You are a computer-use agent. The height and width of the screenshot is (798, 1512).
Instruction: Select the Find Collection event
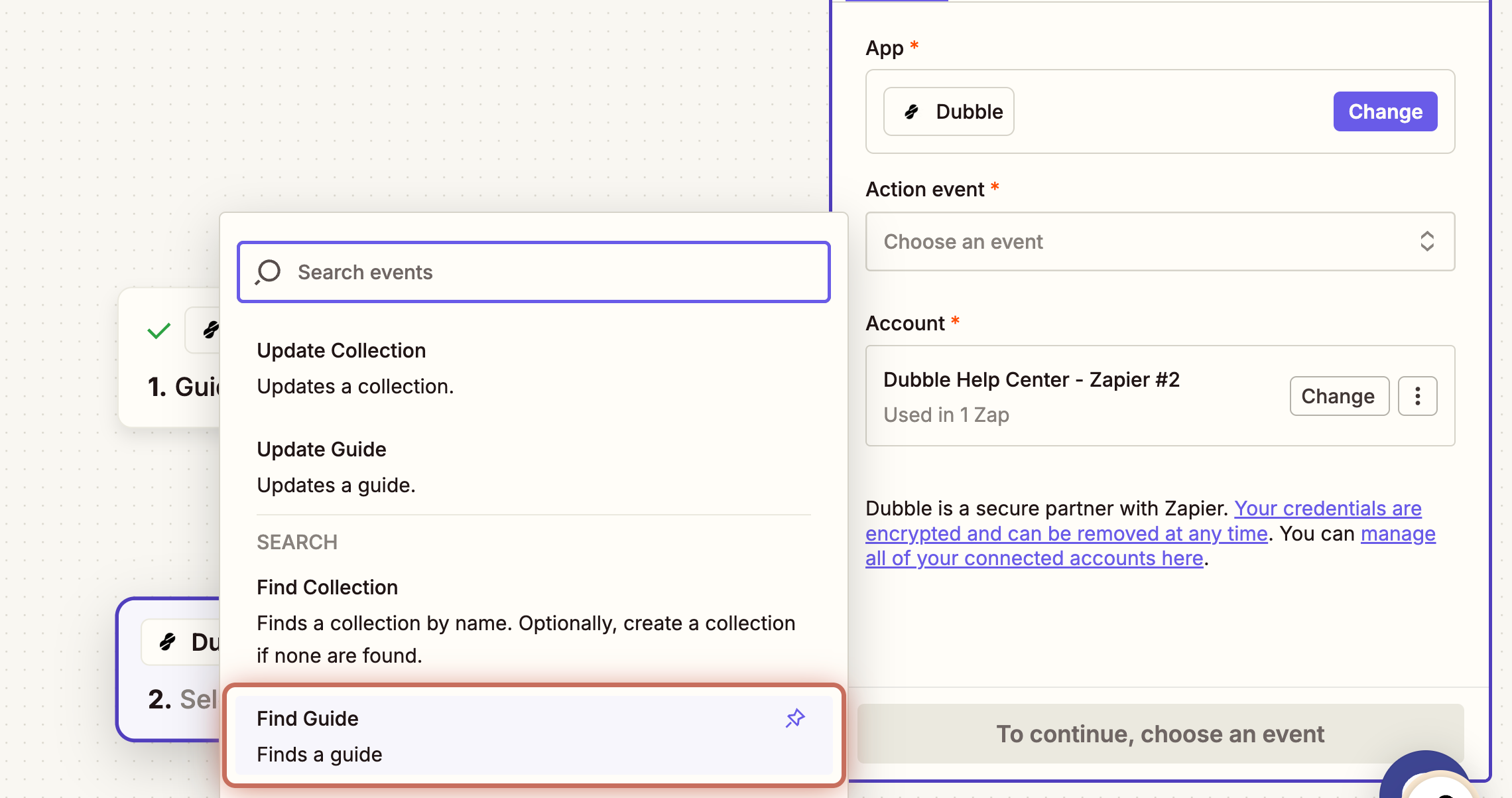pyautogui.click(x=534, y=621)
